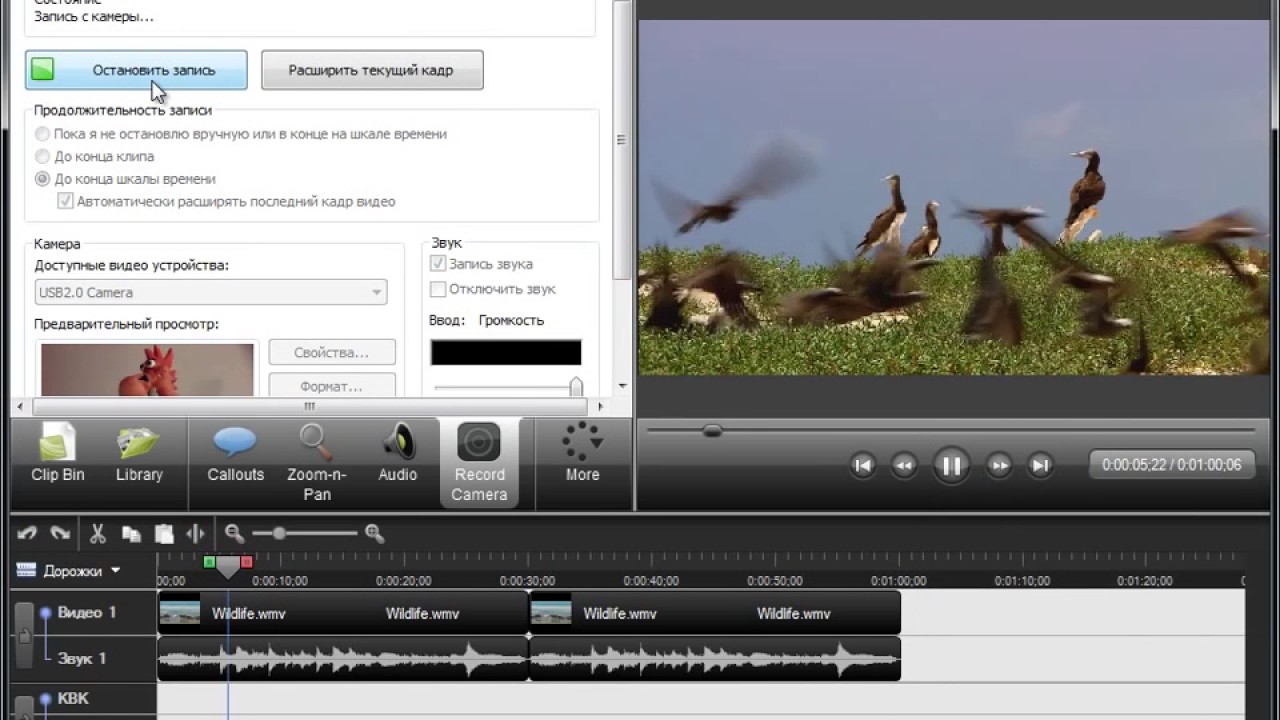Open the USB2.0 Camera device dropdown
Screen dimensions: 1280x720
pyautogui.click(x=211, y=292)
